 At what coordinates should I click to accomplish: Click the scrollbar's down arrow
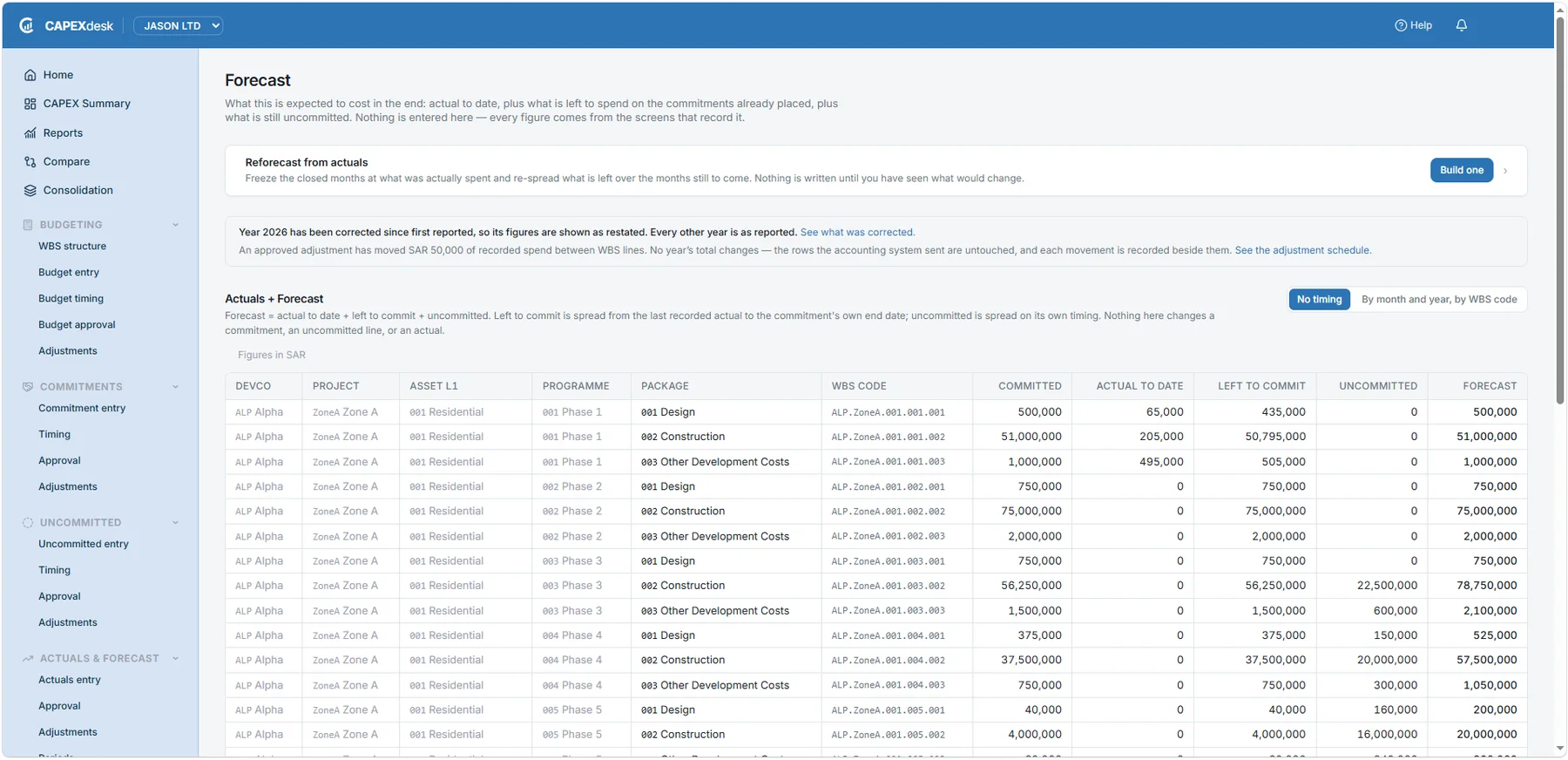pos(1560,750)
